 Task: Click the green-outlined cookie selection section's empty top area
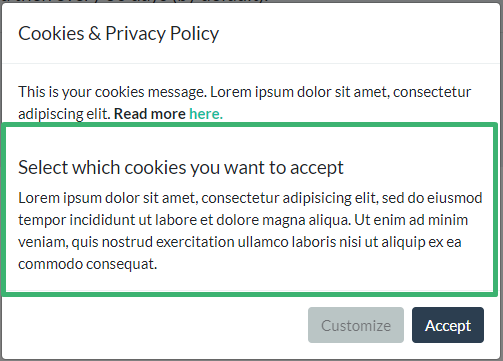coord(249,142)
